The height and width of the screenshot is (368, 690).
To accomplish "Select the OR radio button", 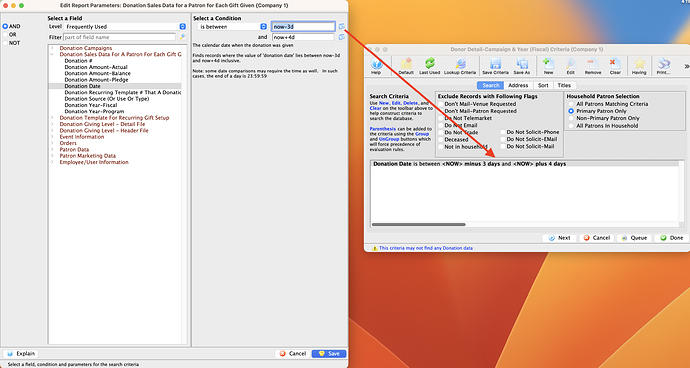I will coord(5,34).
